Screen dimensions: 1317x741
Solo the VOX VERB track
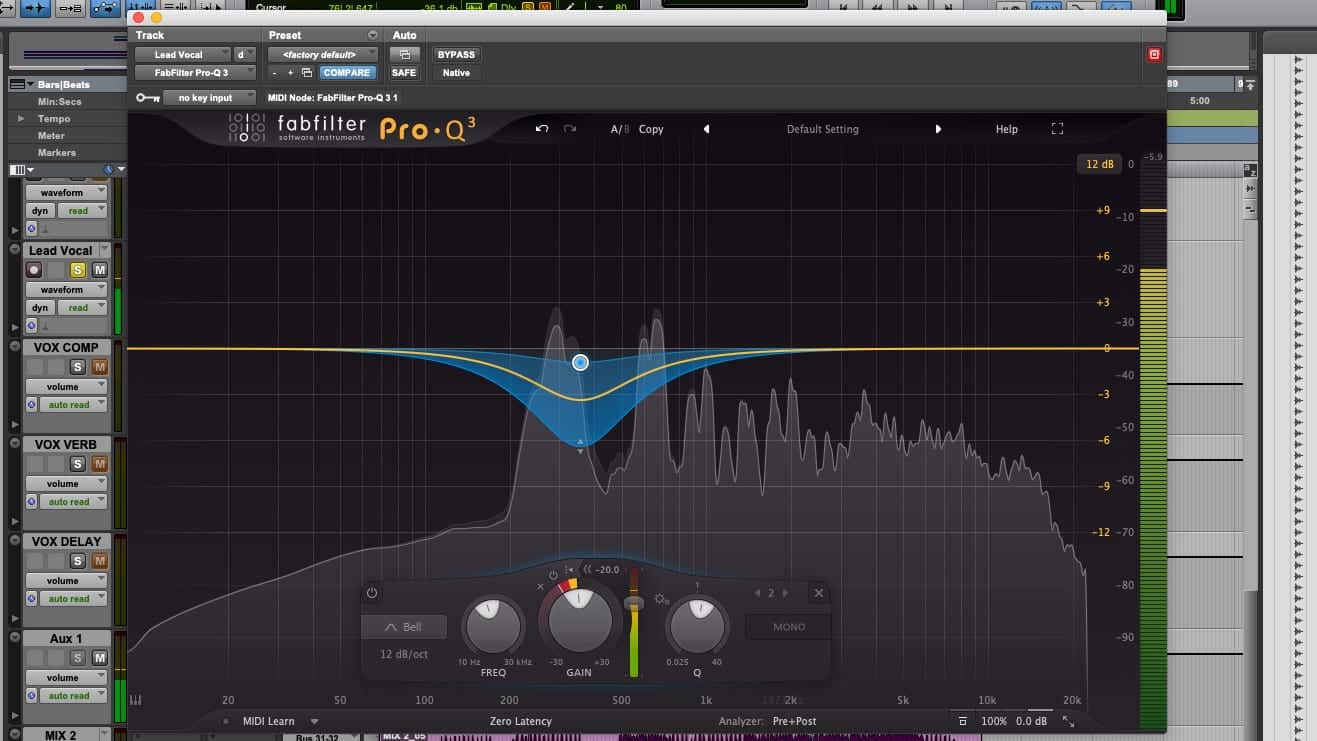(x=78, y=464)
